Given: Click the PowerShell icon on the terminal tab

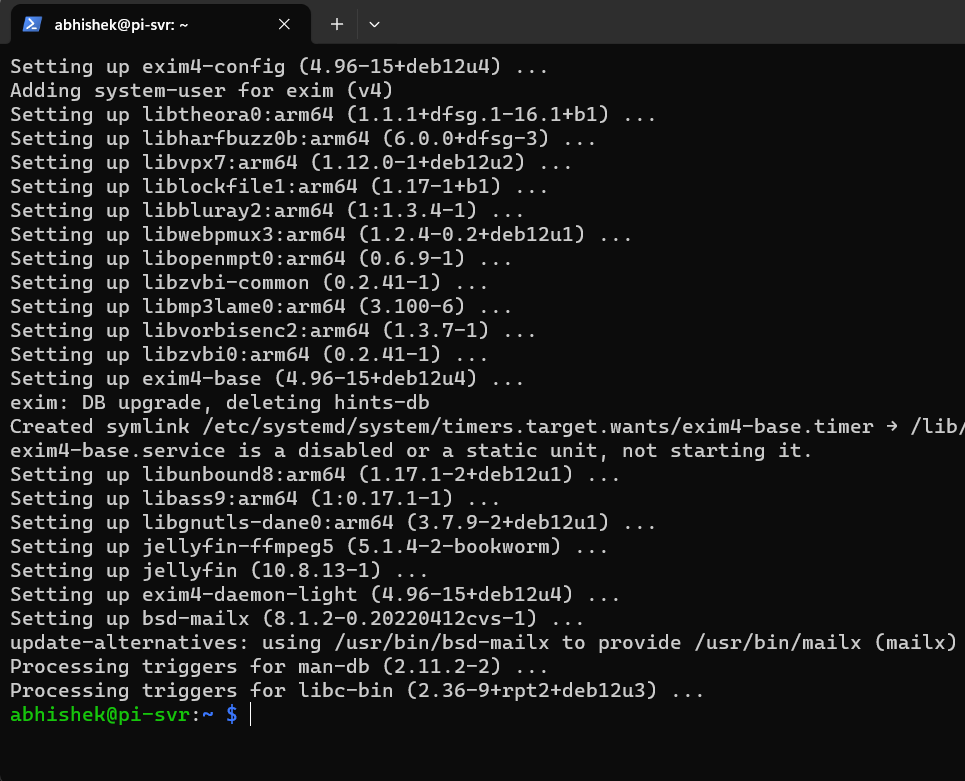Looking at the screenshot, I should pos(32,23).
